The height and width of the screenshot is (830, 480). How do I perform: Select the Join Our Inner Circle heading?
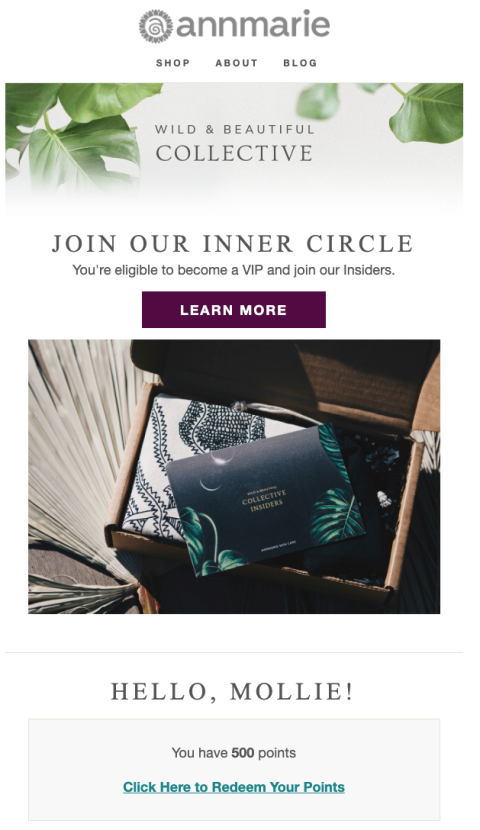click(x=232, y=244)
